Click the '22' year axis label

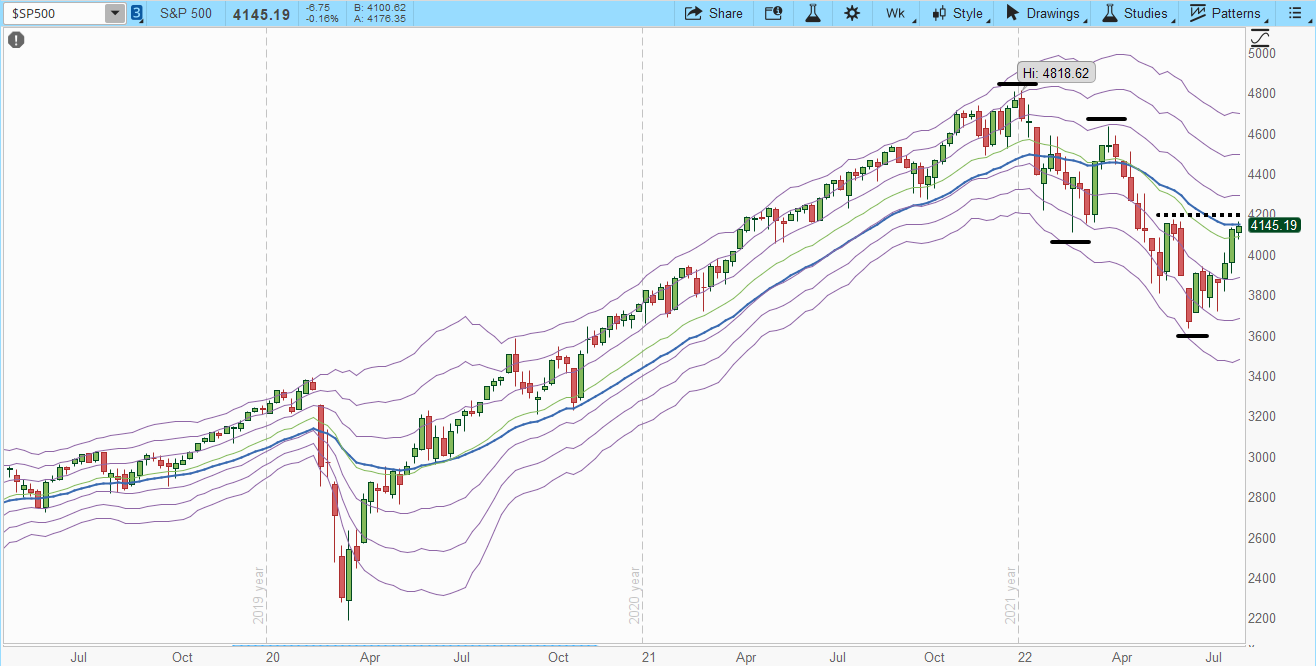tap(1025, 657)
